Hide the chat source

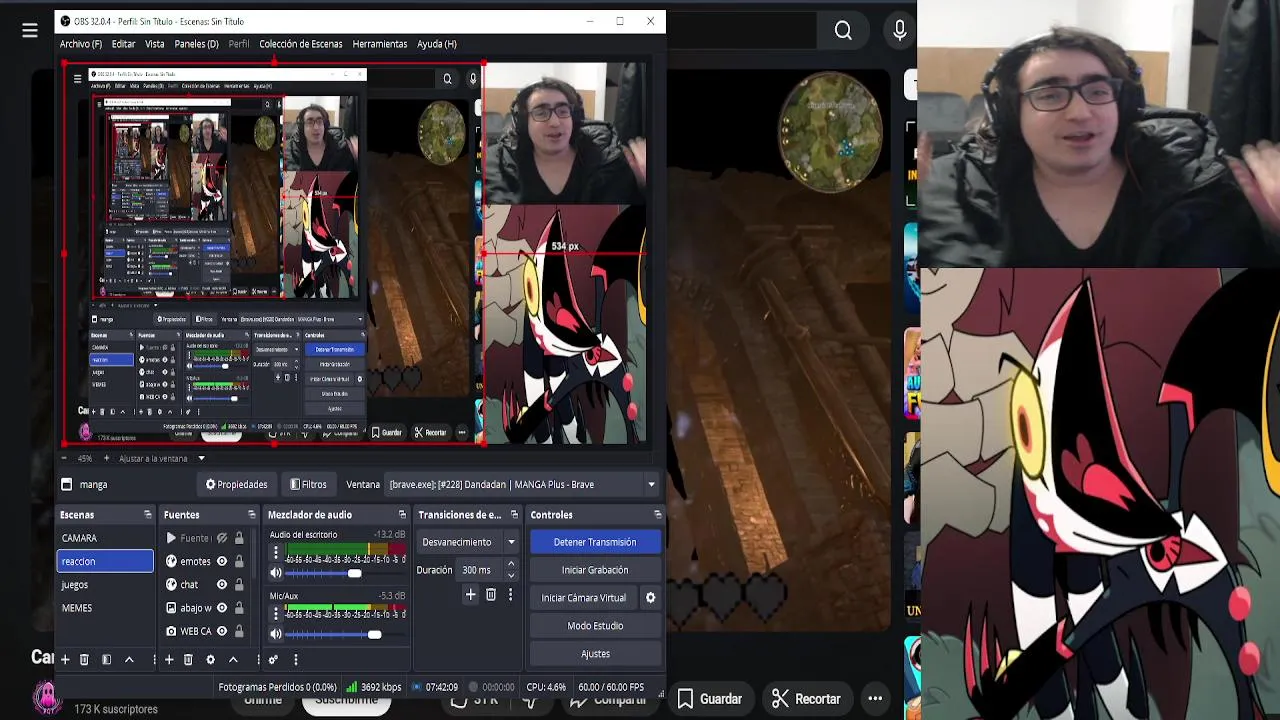tap(222, 584)
